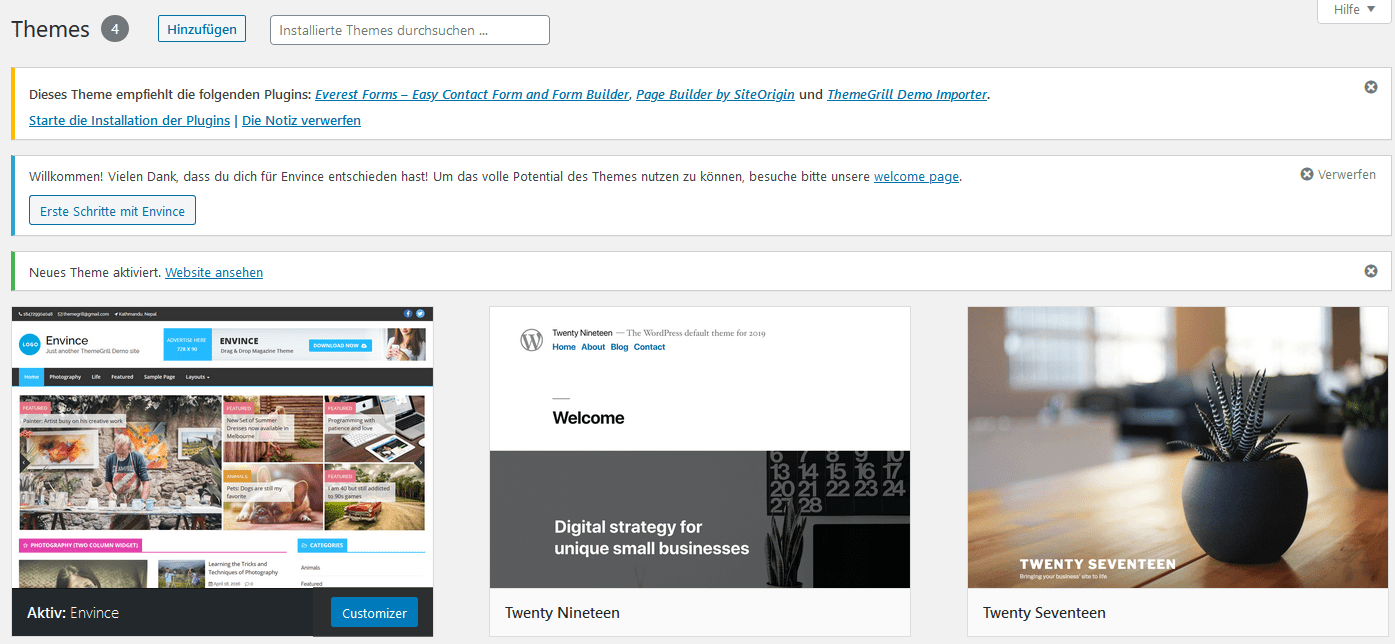
Task: Click the WordPress logo in Twenty Nineteen preview
Action: [531, 340]
